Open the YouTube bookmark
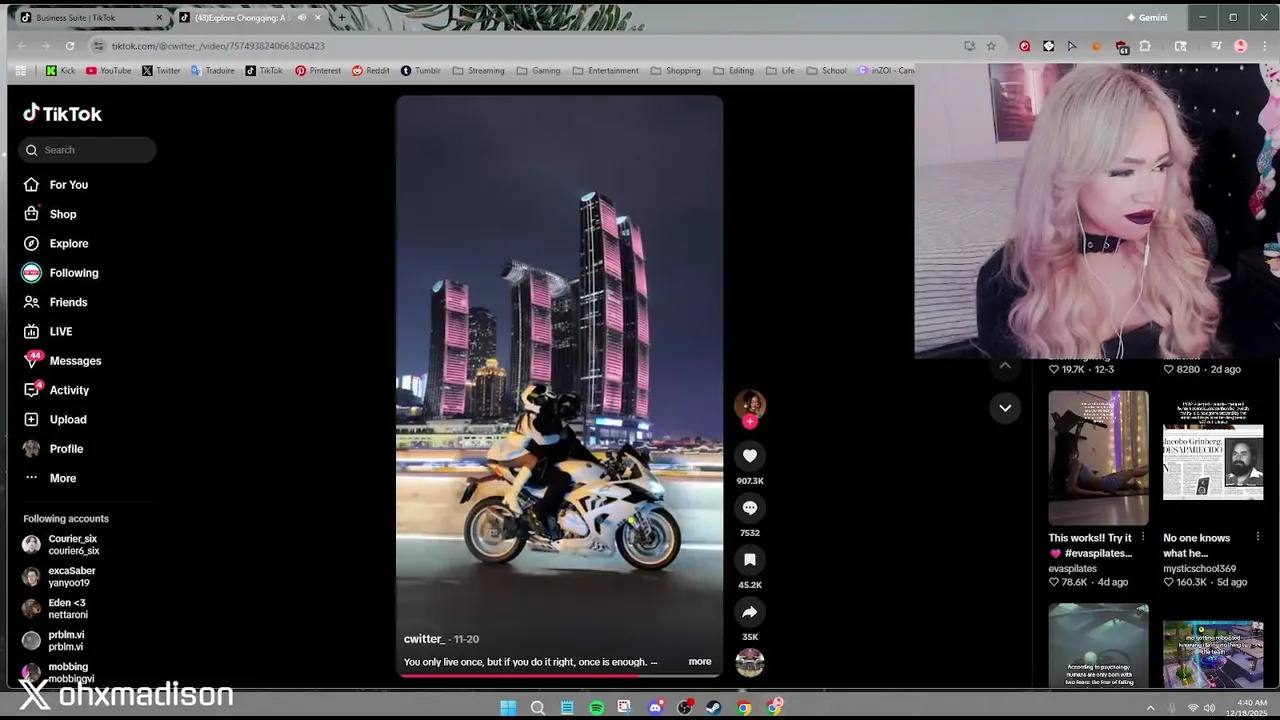1280x720 pixels. pyautogui.click(x=108, y=71)
